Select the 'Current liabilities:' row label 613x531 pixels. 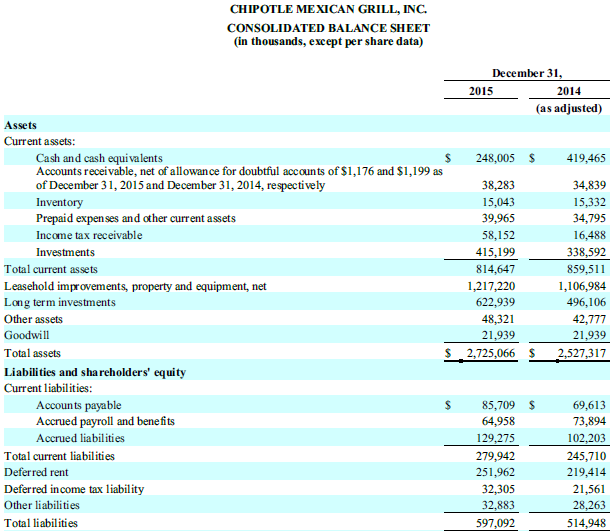[x=48, y=388]
